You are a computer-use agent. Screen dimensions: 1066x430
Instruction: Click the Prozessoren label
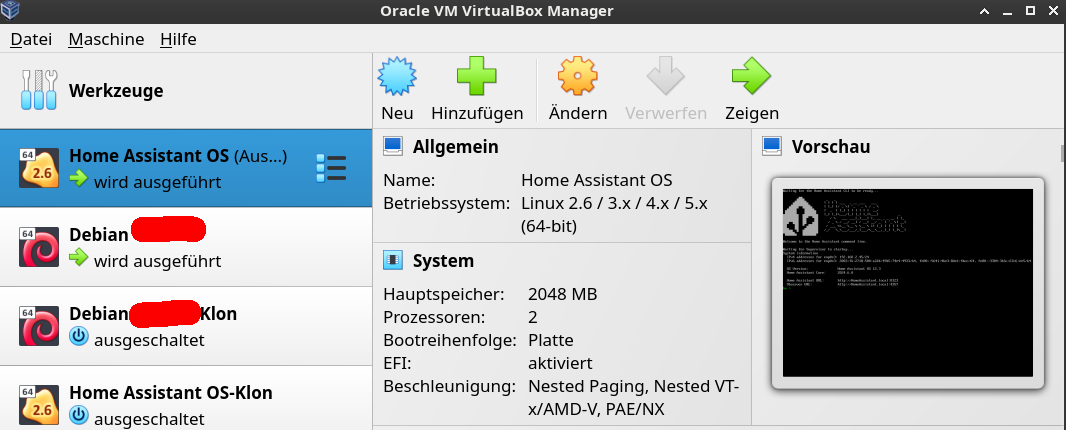coord(434,317)
